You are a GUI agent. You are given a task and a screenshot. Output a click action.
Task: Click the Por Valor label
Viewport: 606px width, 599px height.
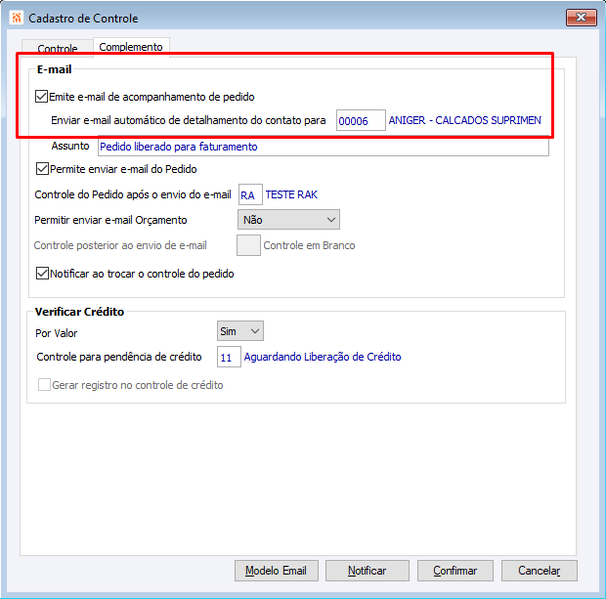[56, 333]
